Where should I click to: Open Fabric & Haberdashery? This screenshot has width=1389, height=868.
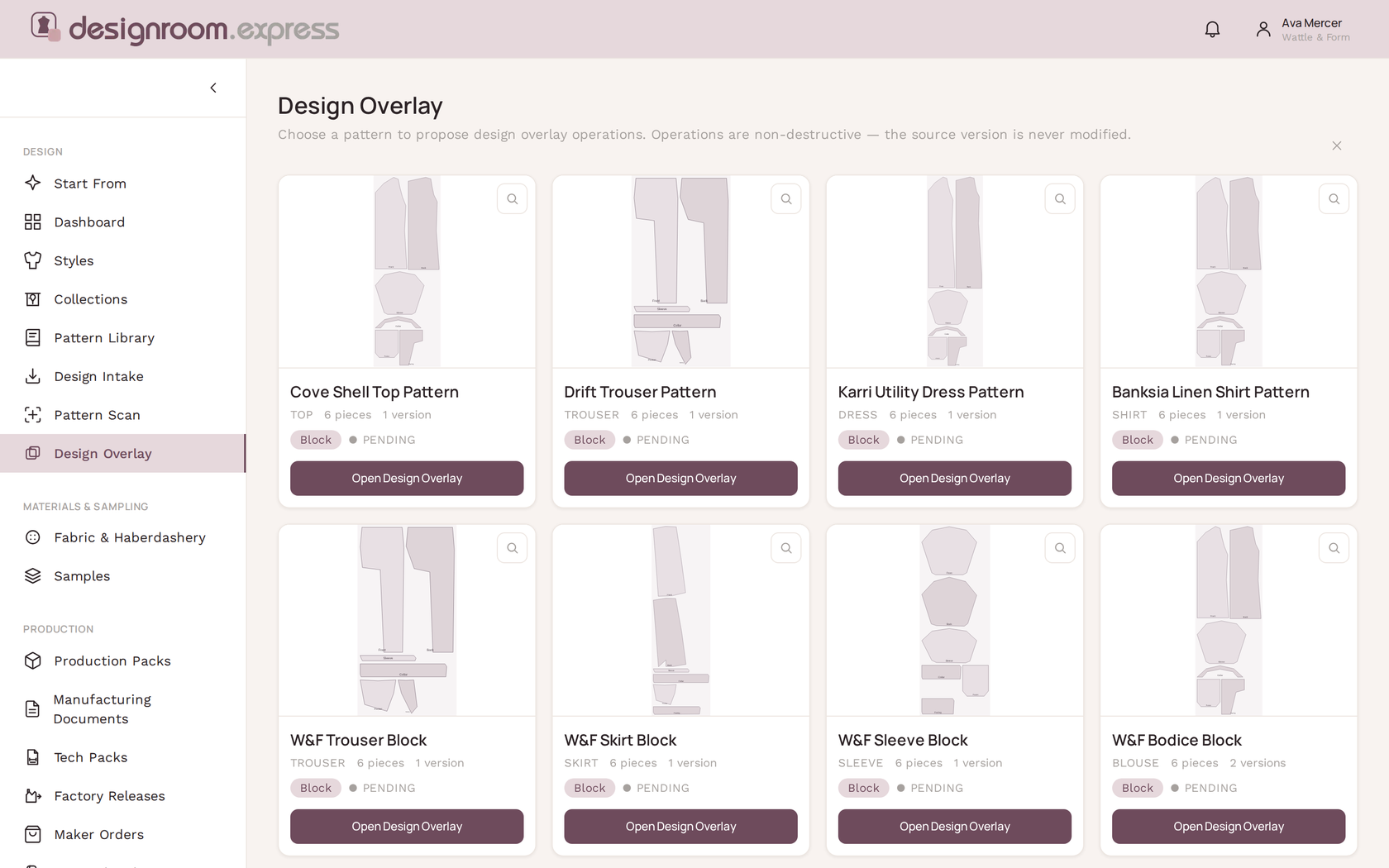coord(122,537)
